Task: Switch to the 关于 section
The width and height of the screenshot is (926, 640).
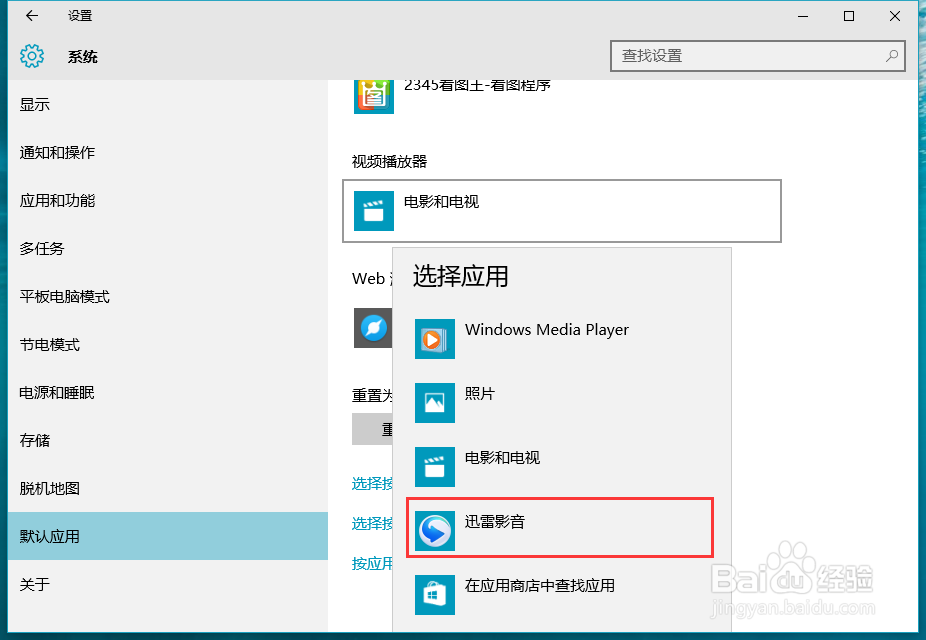Action: [x=35, y=584]
